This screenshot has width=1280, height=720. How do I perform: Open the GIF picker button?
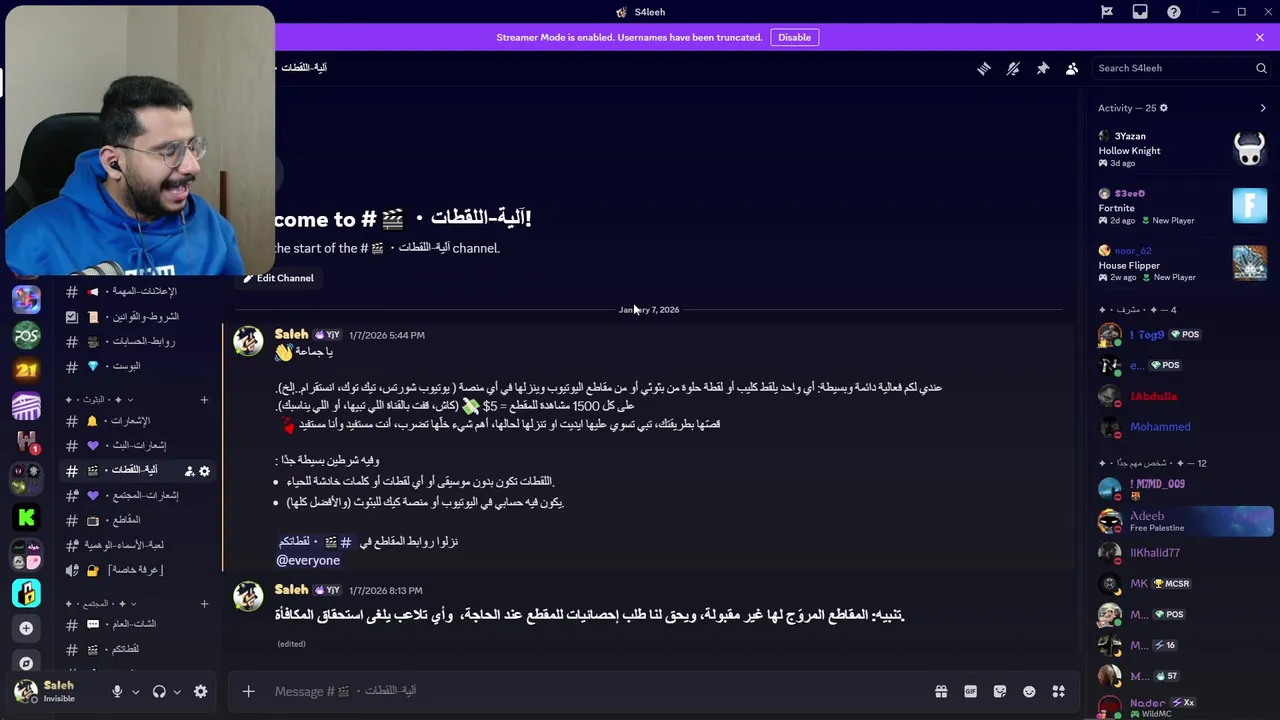970,691
